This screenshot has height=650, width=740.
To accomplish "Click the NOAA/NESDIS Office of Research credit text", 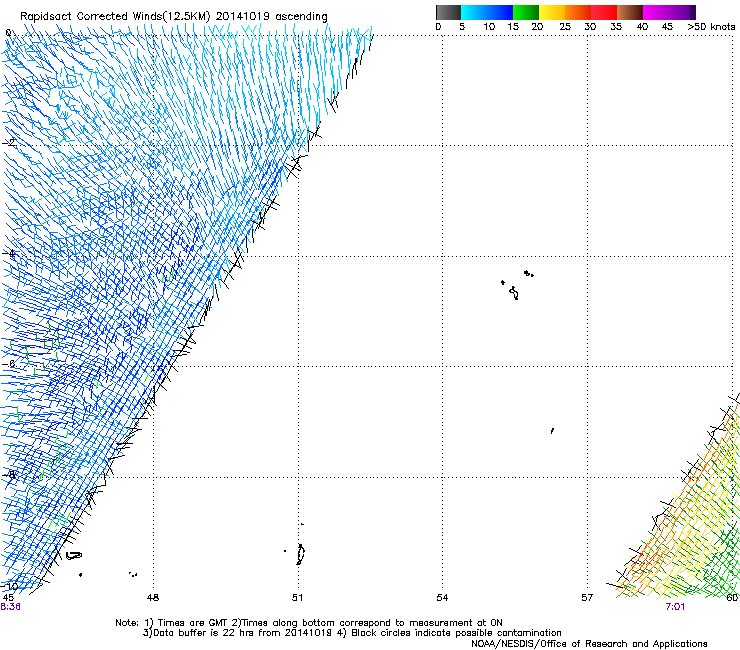I will [x=589, y=644].
